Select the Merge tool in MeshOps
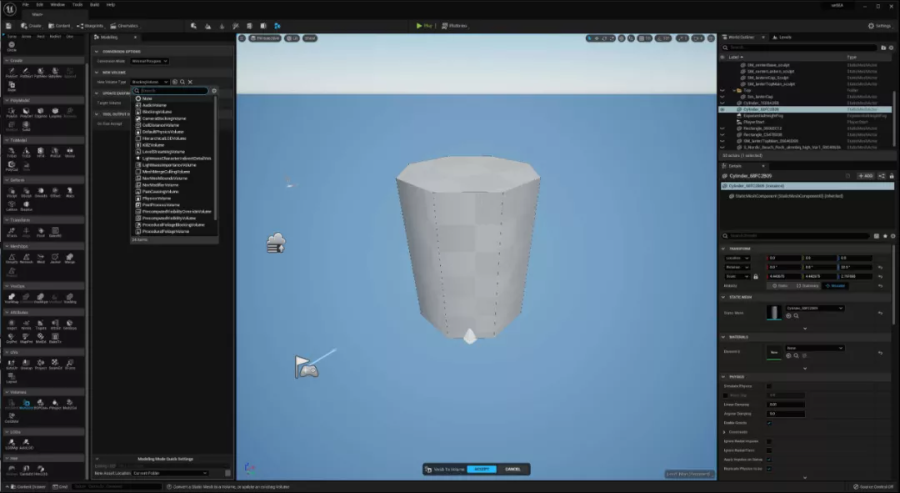The width and height of the screenshot is (900, 493). [70, 259]
